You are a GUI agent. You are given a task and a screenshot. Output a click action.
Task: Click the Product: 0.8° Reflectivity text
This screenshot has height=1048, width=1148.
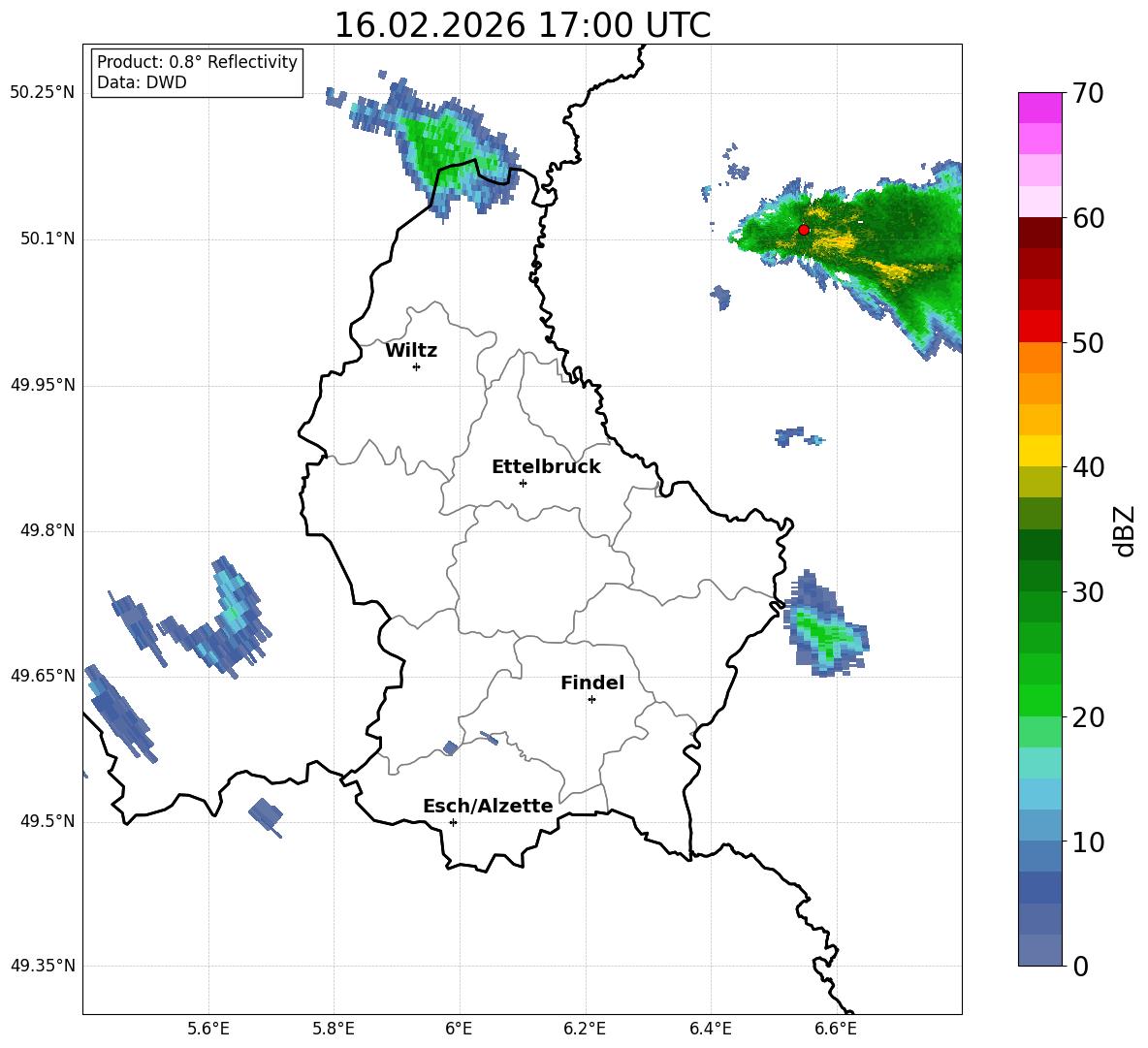pos(197,61)
